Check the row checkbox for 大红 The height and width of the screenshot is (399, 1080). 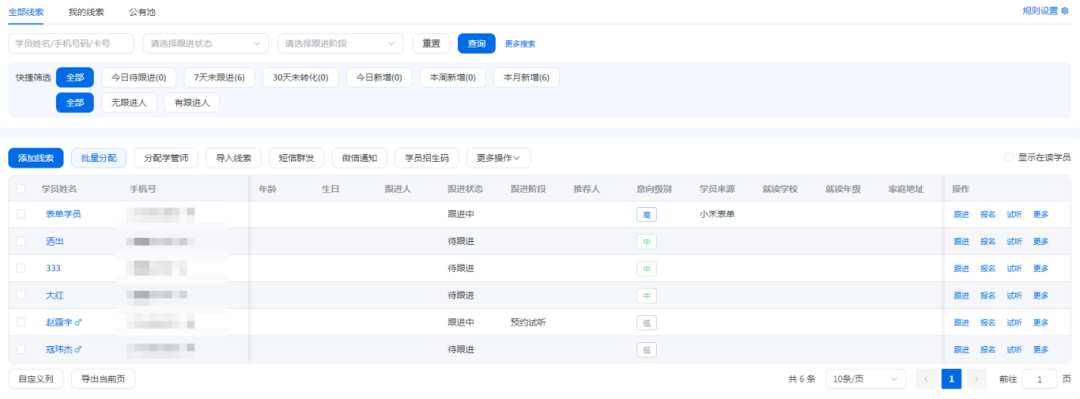tap(21, 295)
